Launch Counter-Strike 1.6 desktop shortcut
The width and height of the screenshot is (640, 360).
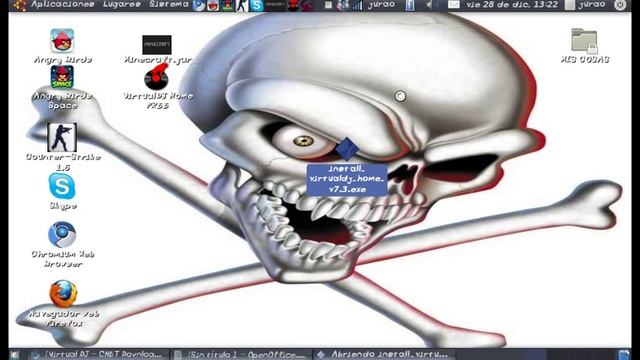[x=62, y=138]
